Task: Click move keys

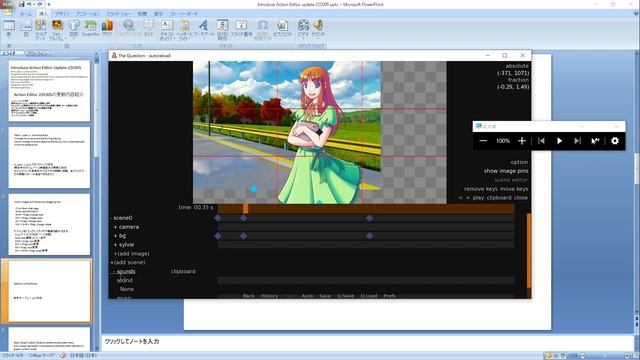Action: (514, 189)
